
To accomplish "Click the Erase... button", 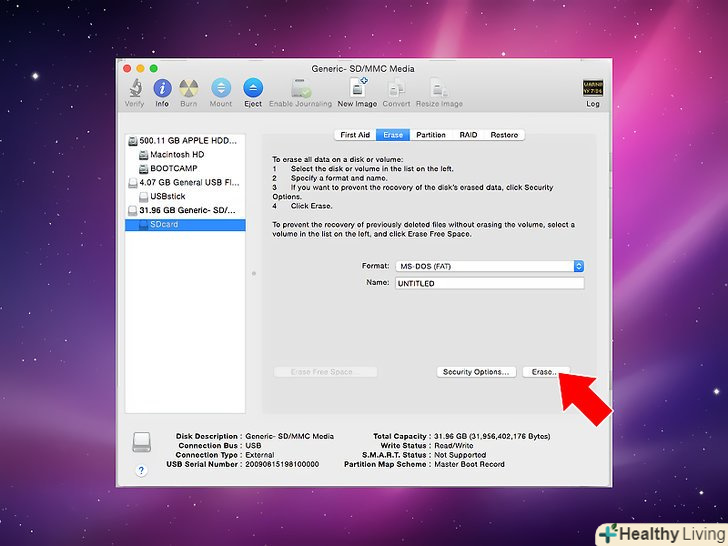I will tap(544, 372).
